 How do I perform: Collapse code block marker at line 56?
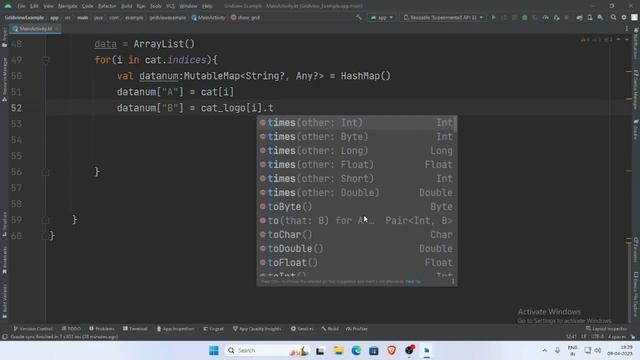[46, 172]
